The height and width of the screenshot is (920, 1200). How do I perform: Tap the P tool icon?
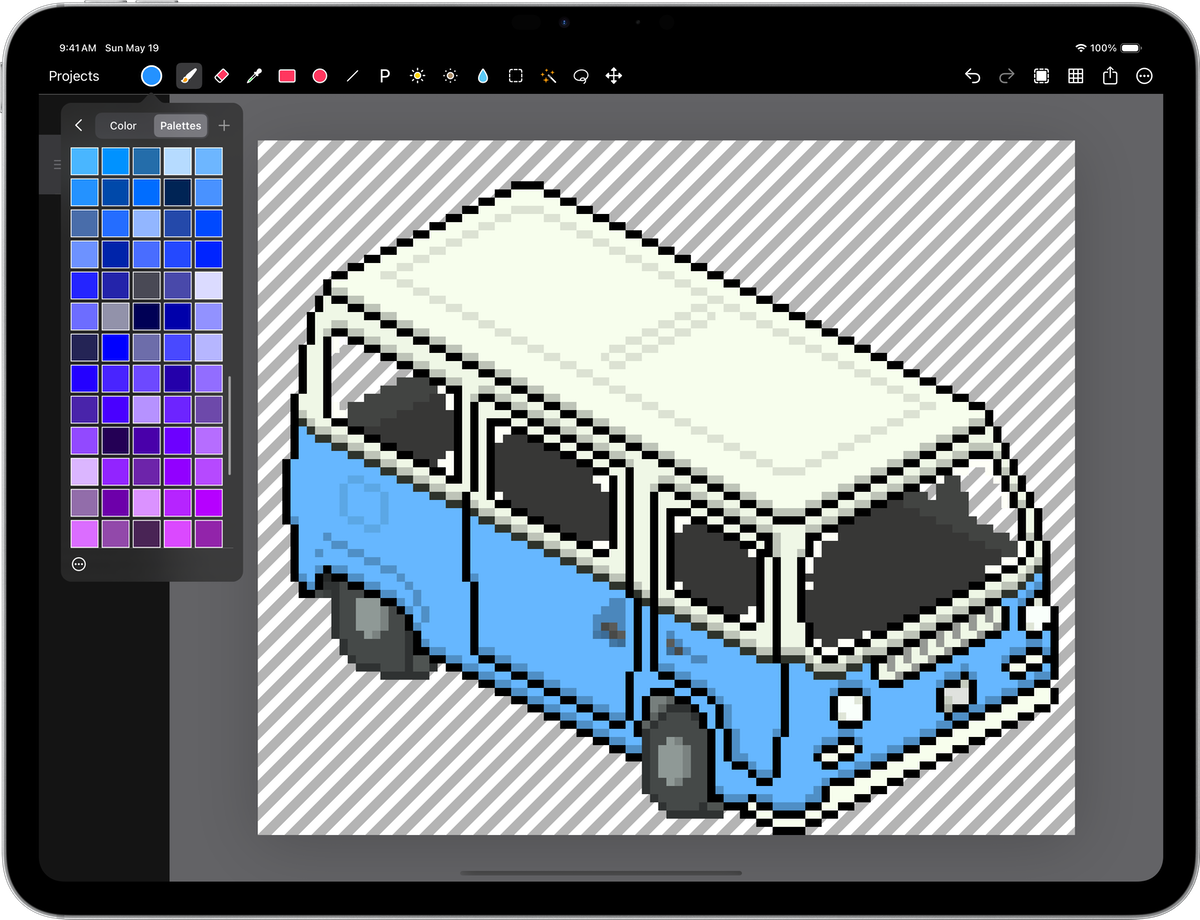(384, 76)
